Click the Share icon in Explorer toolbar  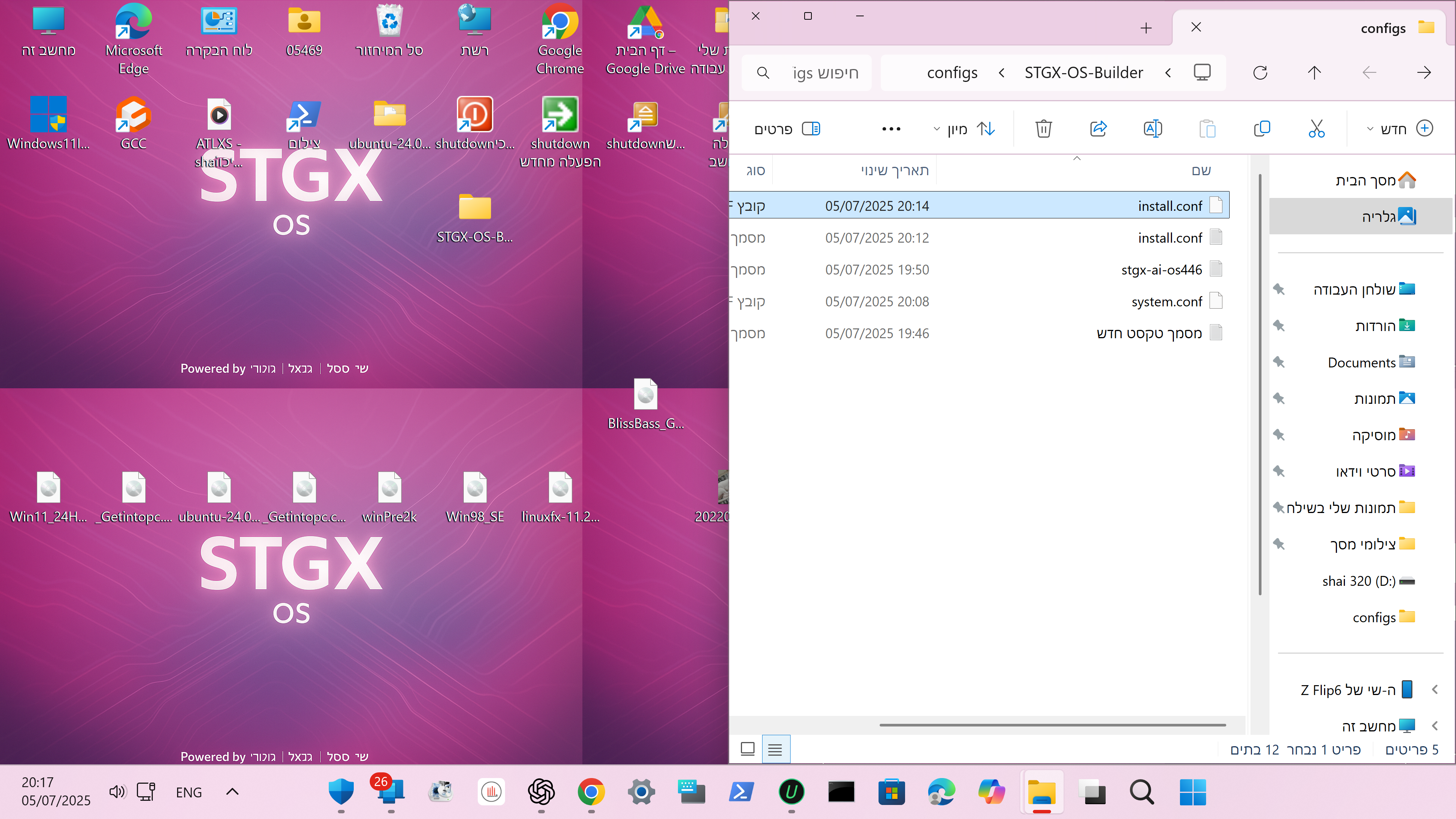[x=1098, y=129]
